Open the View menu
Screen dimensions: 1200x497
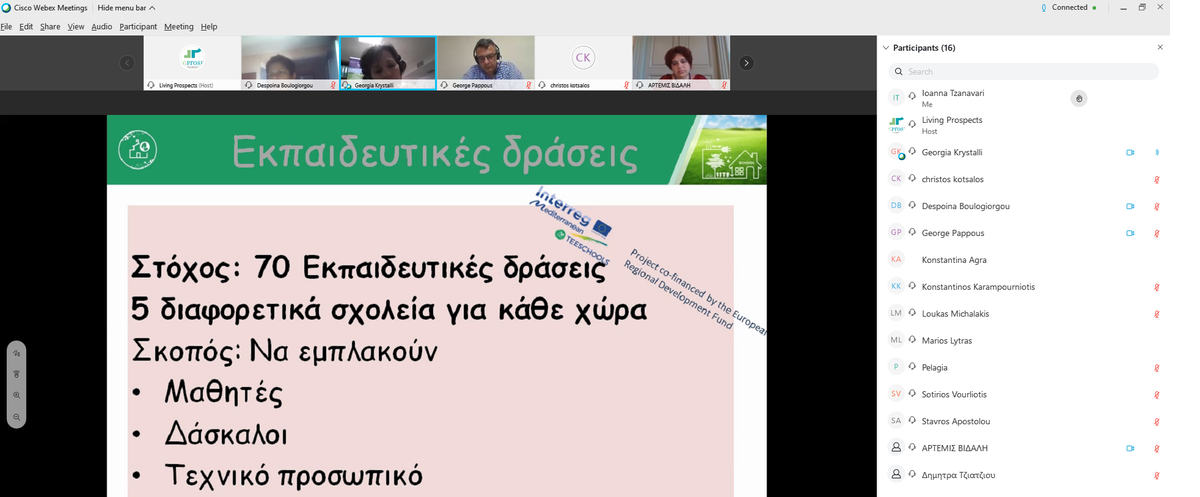coord(76,27)
